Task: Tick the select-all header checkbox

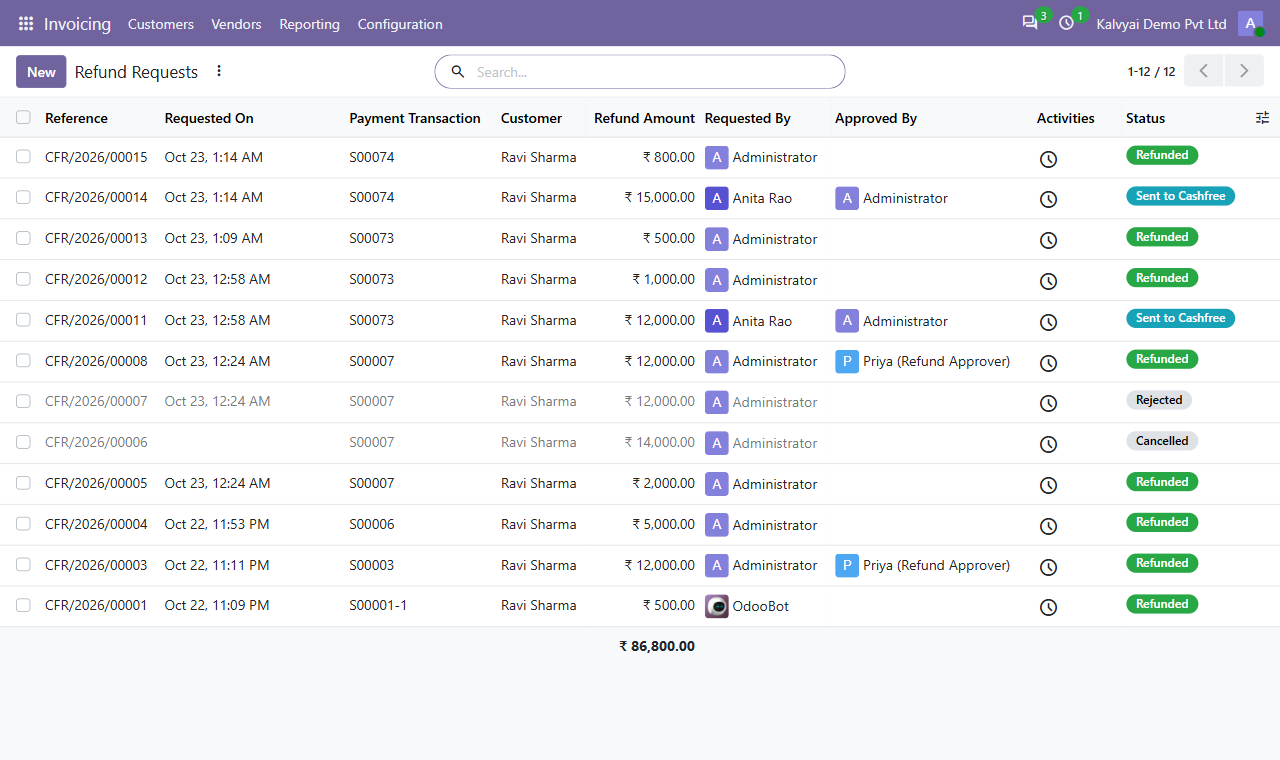Action: 23,117
